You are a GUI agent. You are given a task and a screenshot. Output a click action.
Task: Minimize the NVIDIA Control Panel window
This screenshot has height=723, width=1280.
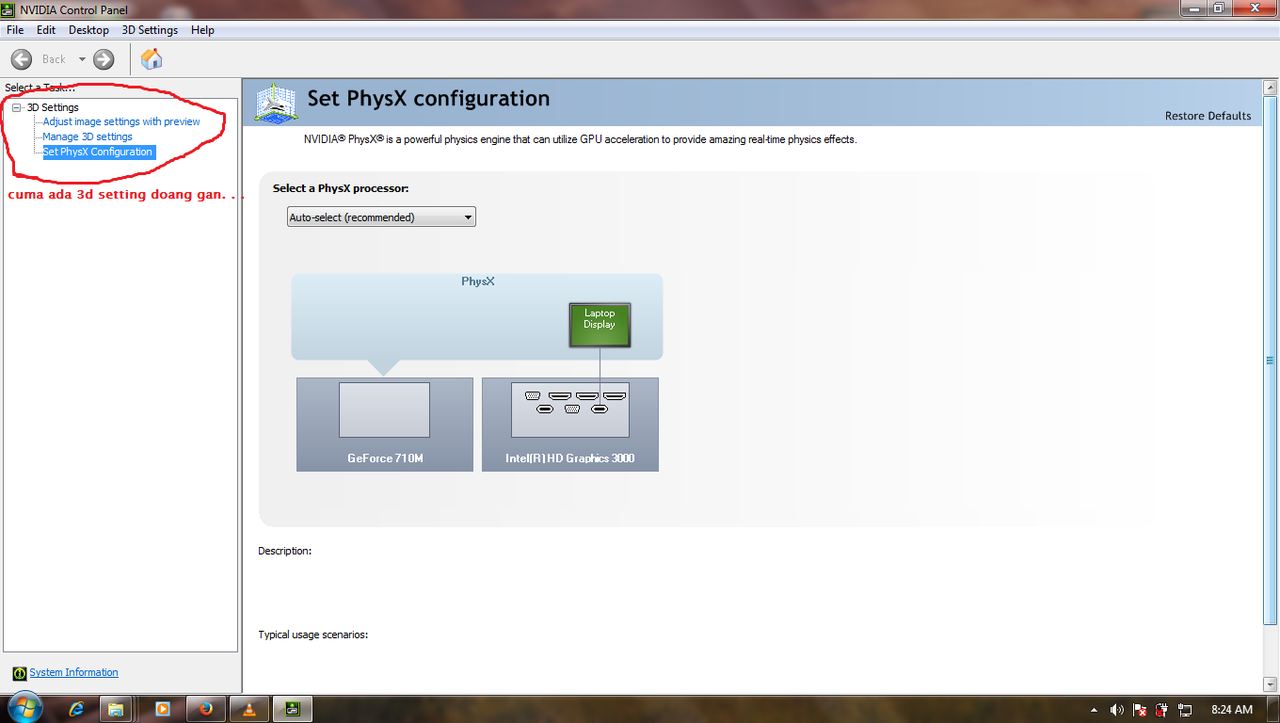click(x=1193, y=8)
